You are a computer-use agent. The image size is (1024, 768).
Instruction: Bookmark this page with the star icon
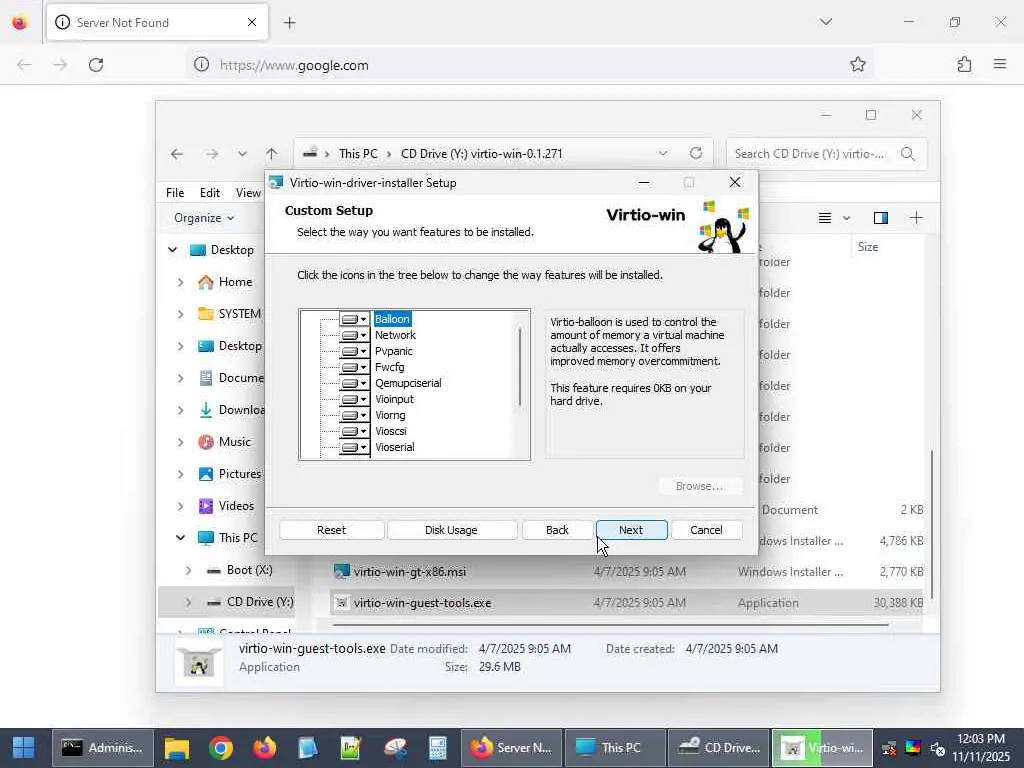857,64
